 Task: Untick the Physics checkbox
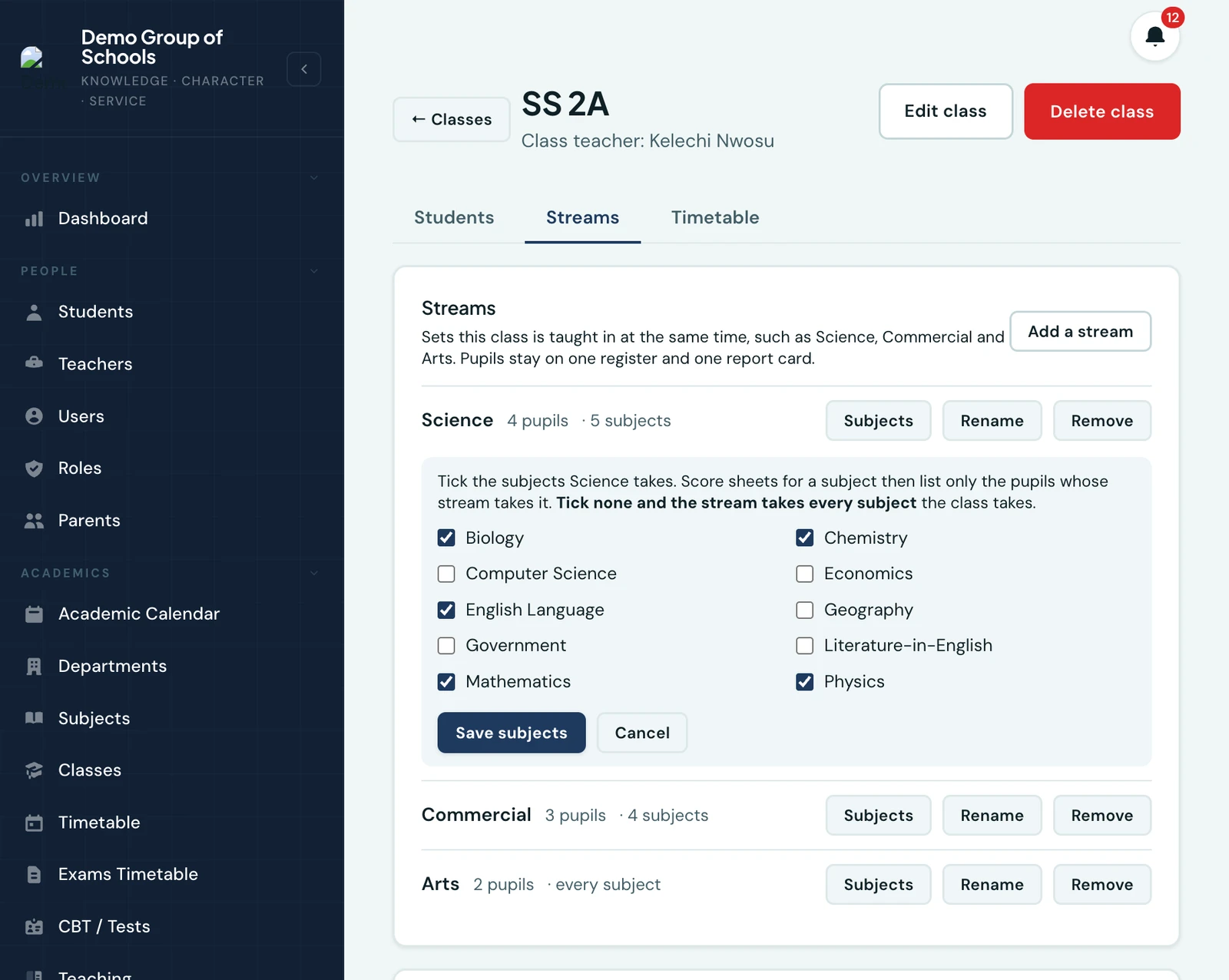tap(805, 682)
